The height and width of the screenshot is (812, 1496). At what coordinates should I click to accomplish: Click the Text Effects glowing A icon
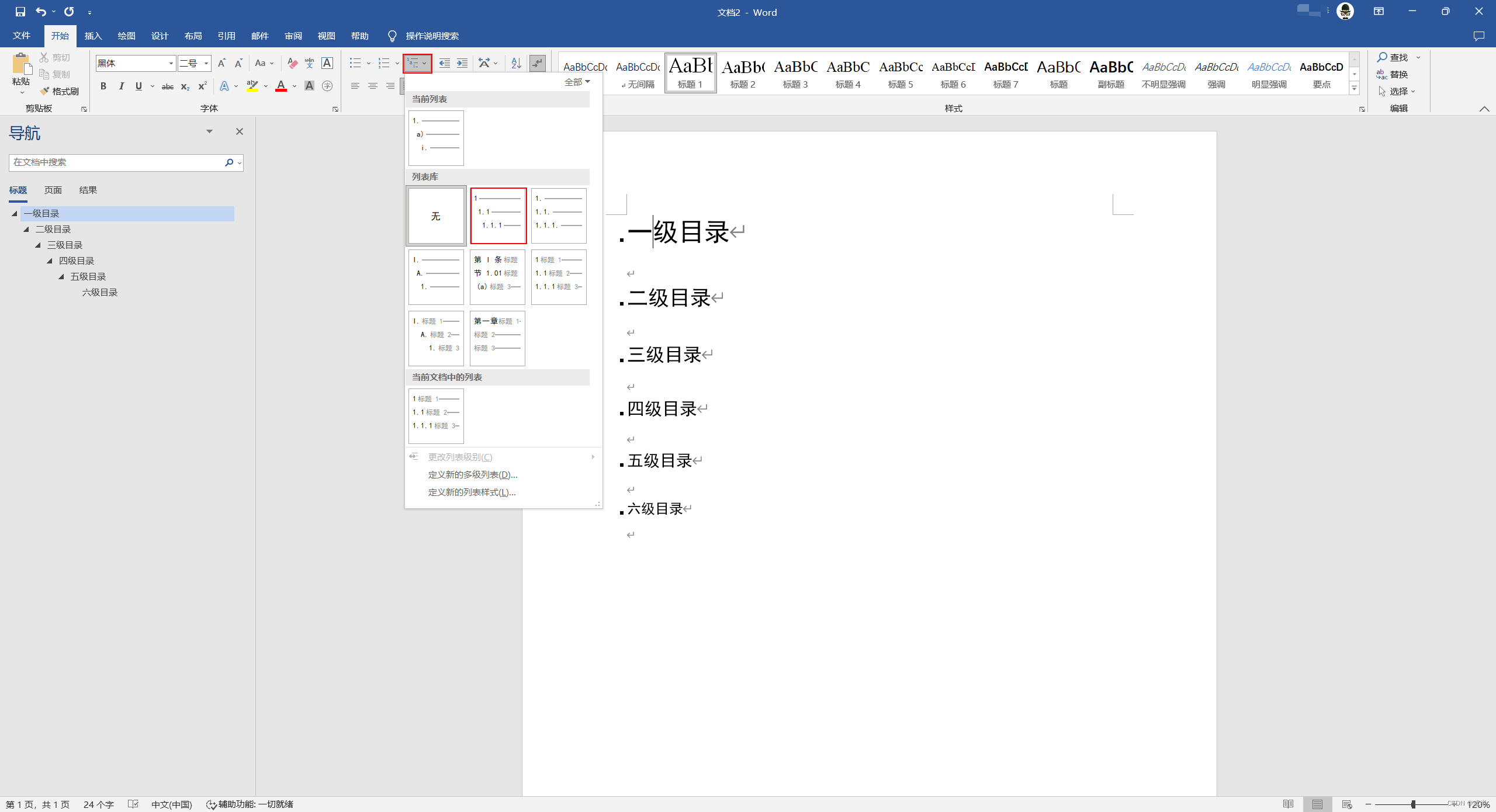(224, 86)
